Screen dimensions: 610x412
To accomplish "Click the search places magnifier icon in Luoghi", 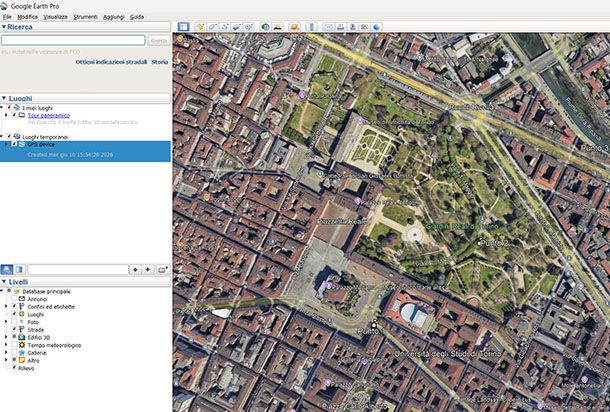I will click(7, 269).
